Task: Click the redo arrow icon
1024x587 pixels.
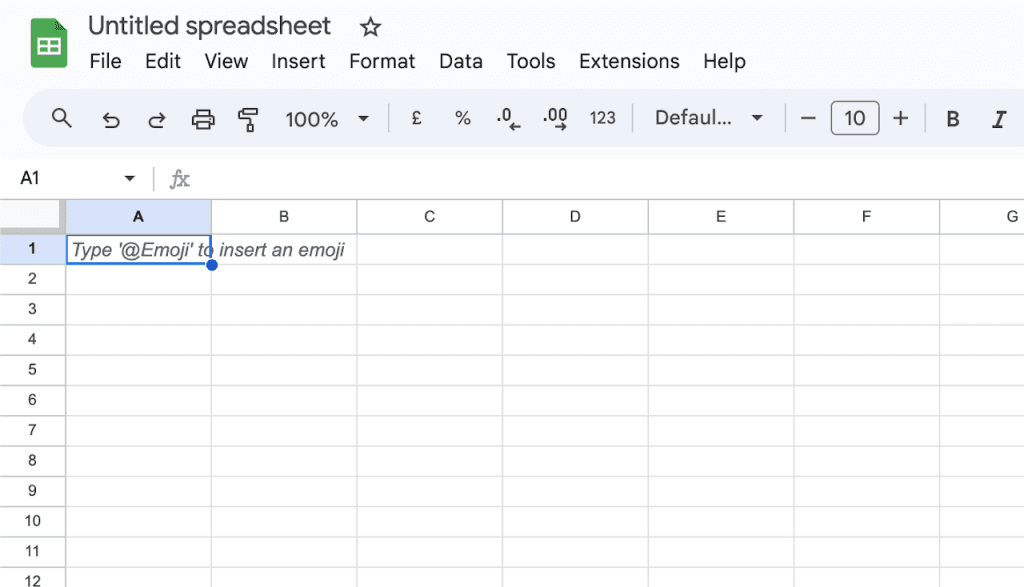Action: pos(157,119)
